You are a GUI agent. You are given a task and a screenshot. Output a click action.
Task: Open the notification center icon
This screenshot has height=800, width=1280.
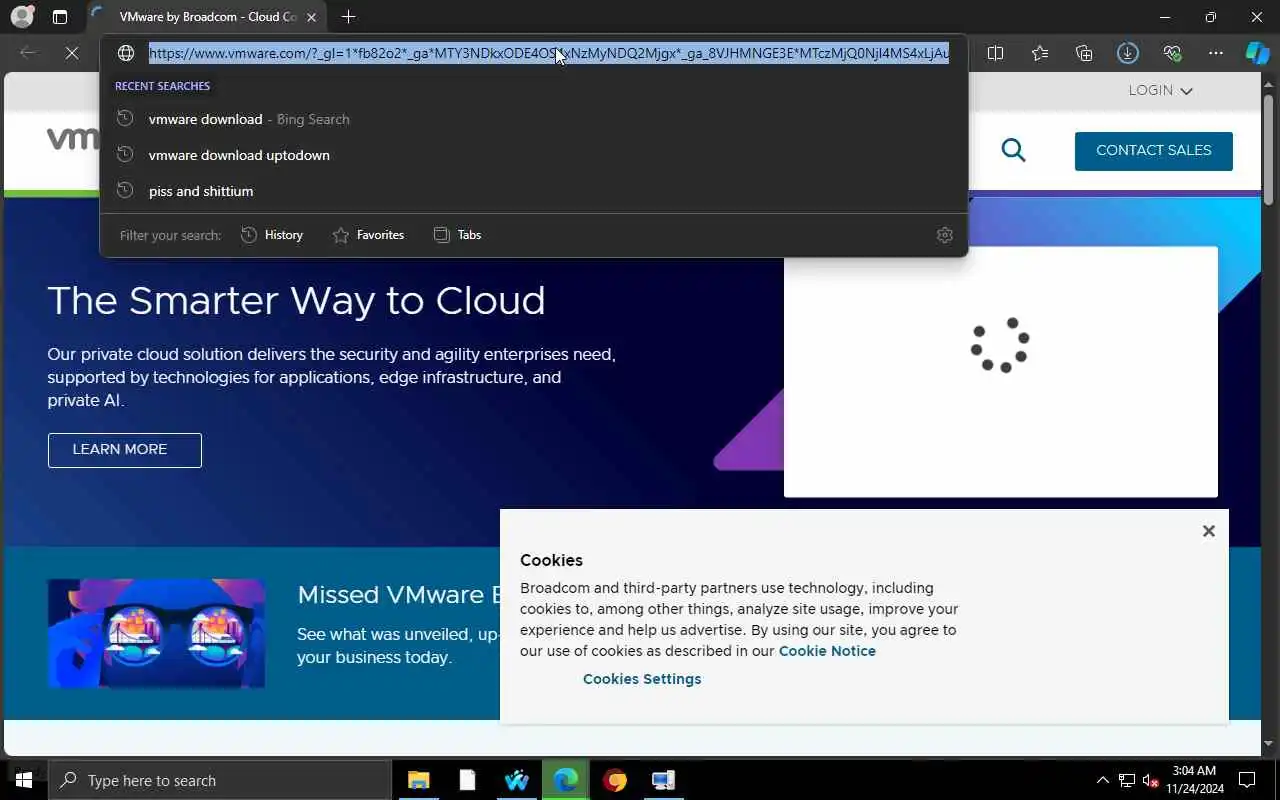pyautogui.click(x=1247, y=780)
